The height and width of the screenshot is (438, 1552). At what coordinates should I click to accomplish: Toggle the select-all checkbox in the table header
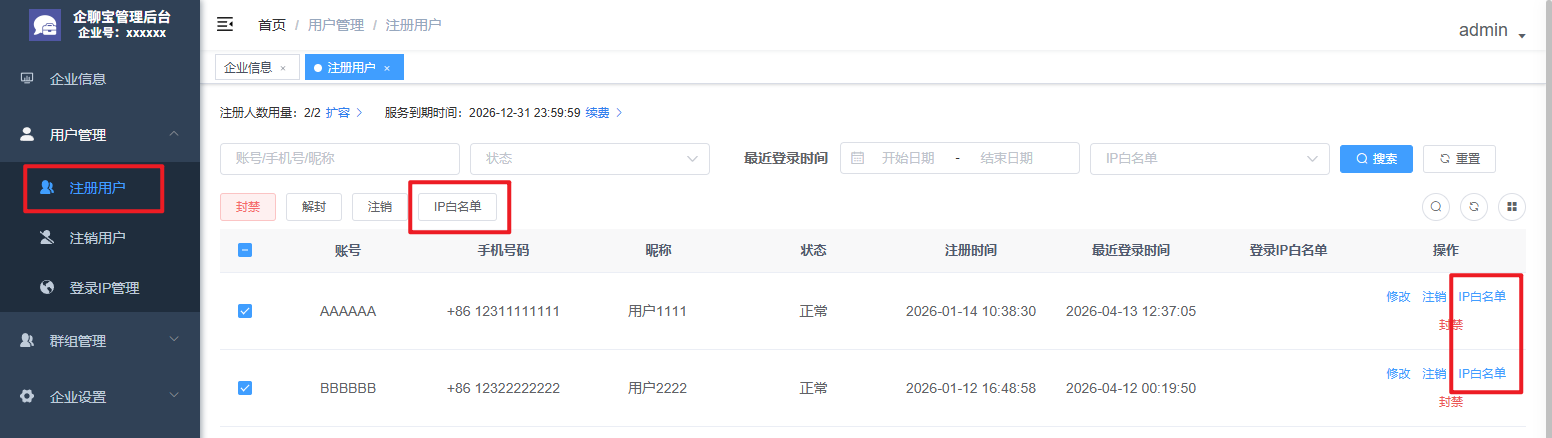[x=245, y=250]
